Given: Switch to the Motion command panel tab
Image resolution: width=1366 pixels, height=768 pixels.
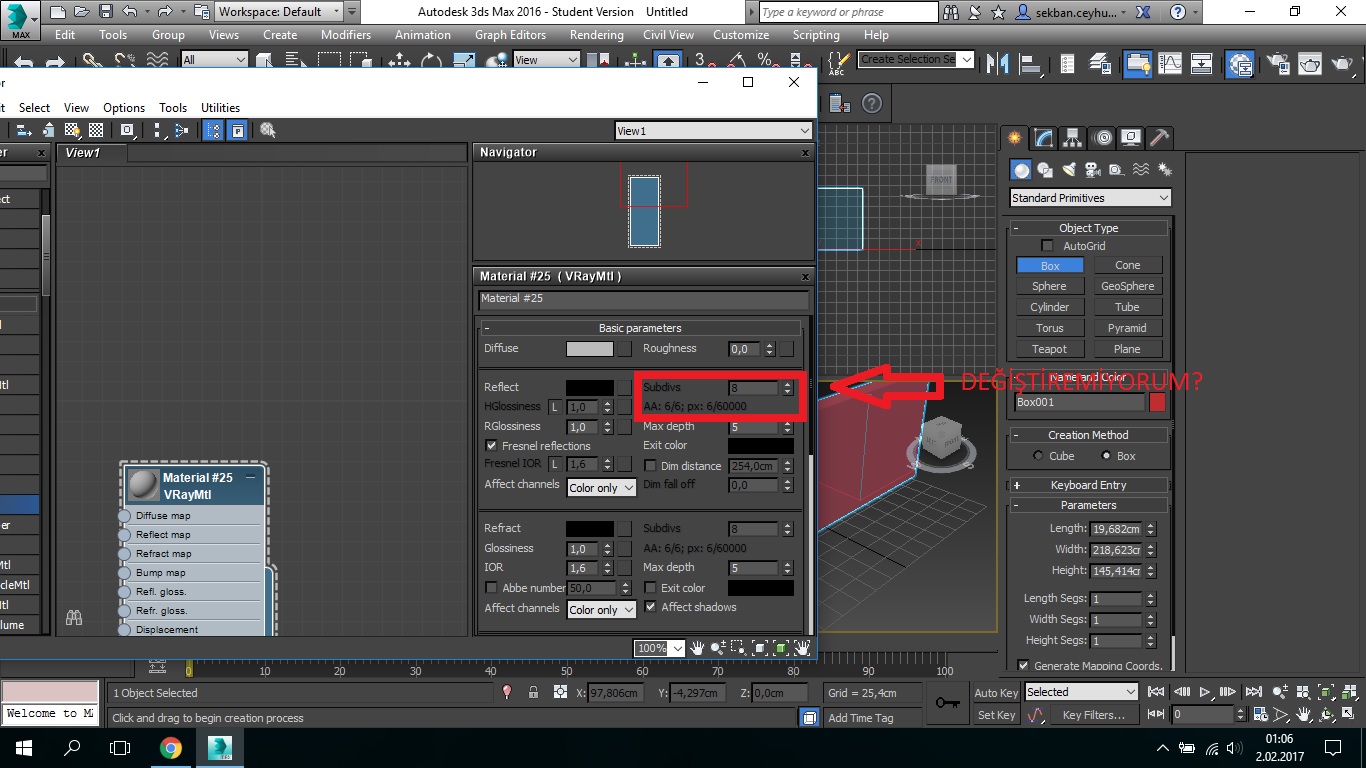Looking at the screenshot, I should pyautogui.click(x=1102, y=138).
